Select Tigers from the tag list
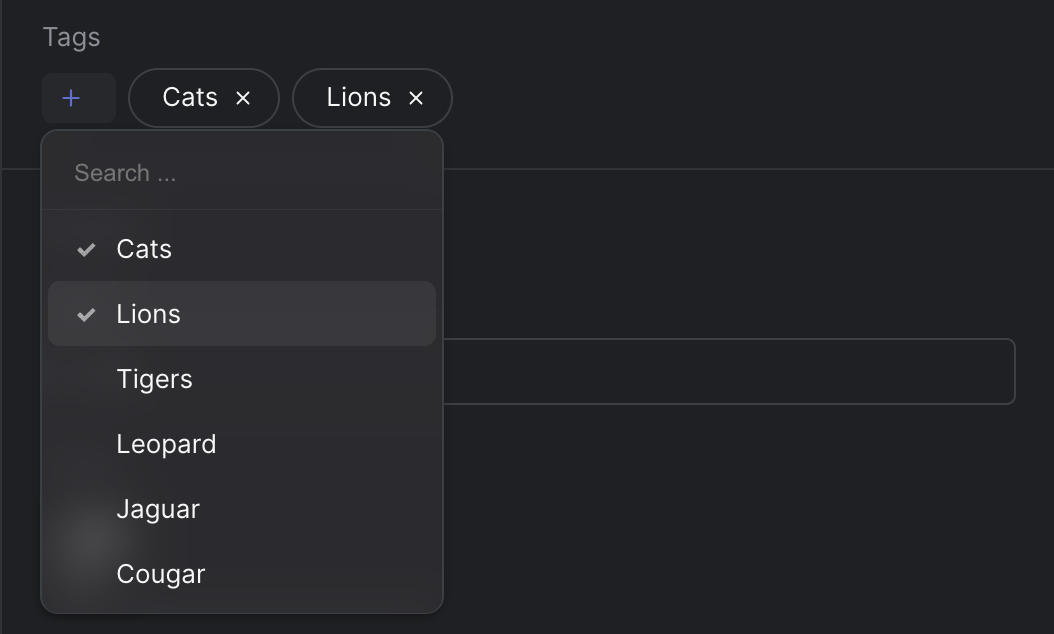The height and width of the screenshot is (634, 1054). [242, 379]
